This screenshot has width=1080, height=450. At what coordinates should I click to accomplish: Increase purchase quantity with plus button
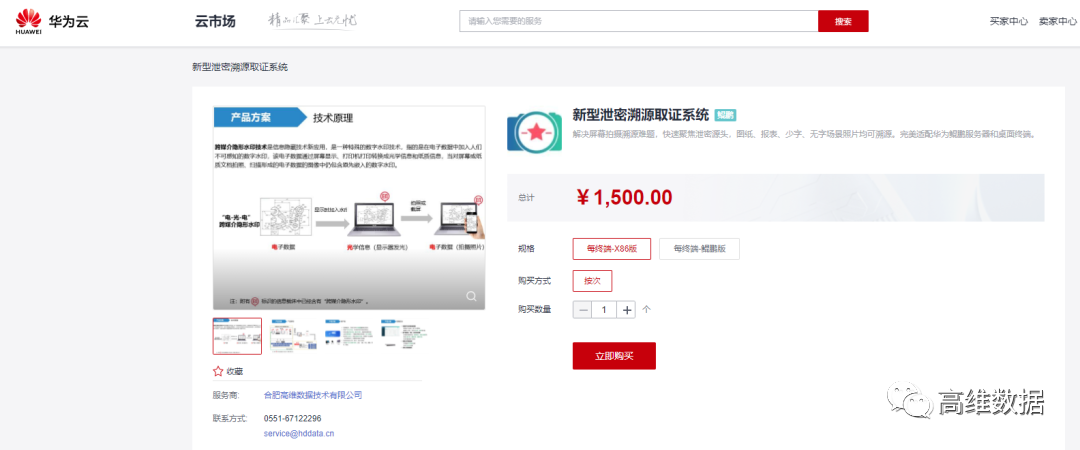click(x=627, y=310)
